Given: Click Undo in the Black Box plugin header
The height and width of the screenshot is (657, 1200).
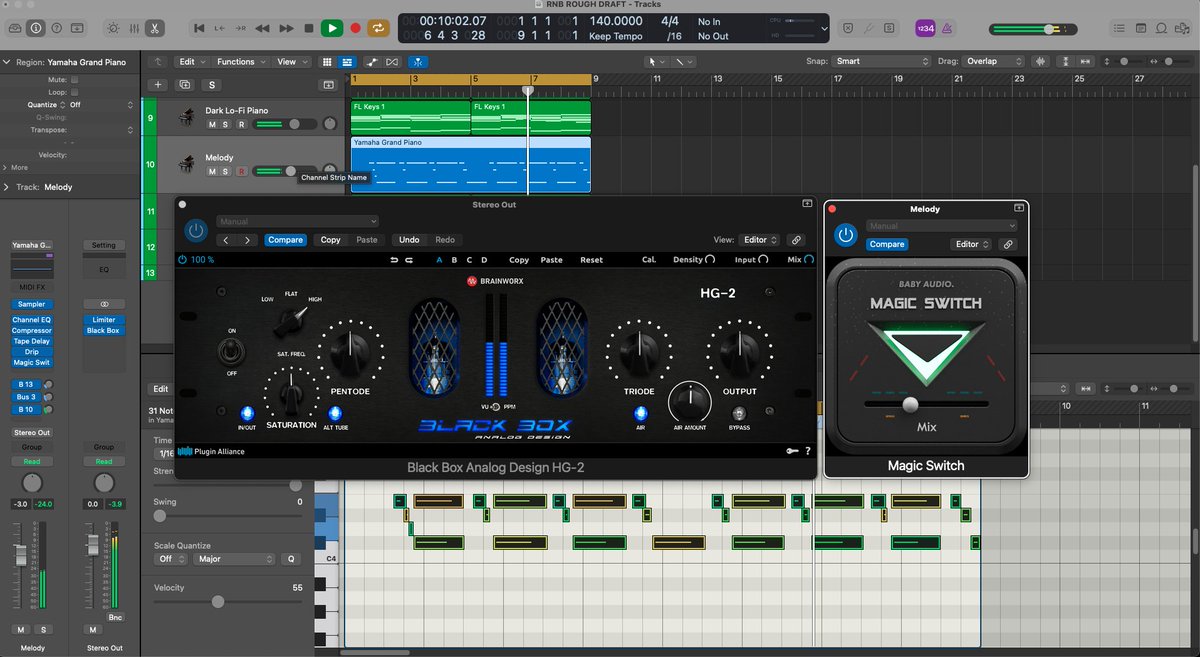Looking at the screenshot, I should coord(409,240).
